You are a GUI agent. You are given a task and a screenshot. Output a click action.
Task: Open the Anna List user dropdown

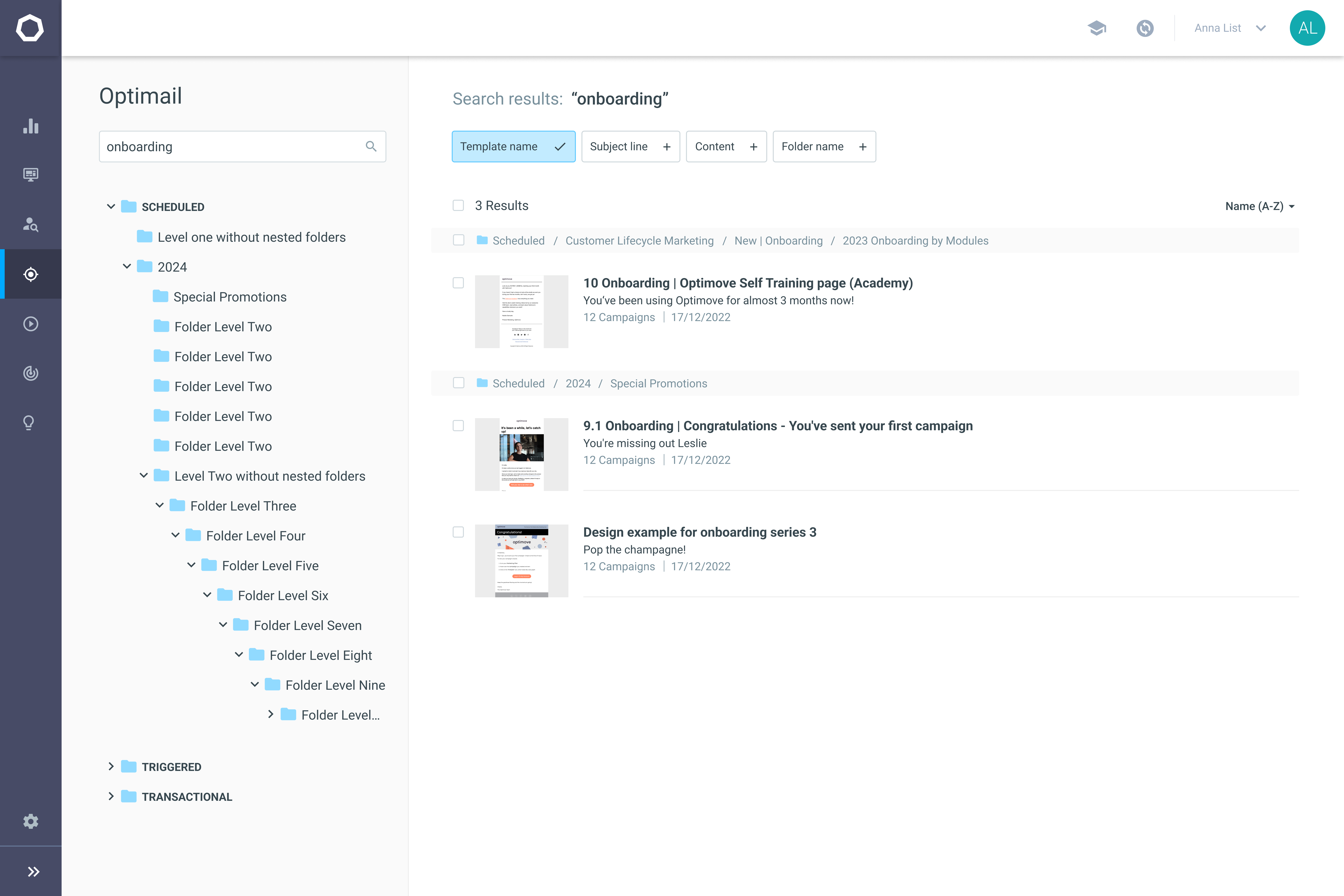click(x=1230, y=28)
